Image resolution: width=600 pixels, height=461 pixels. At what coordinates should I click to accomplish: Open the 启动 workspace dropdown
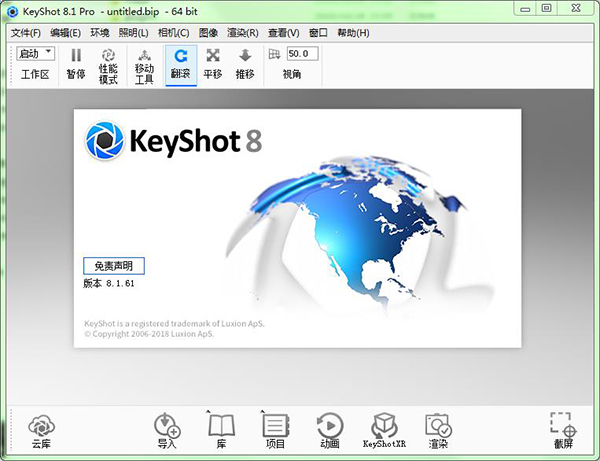coord(36,54)
